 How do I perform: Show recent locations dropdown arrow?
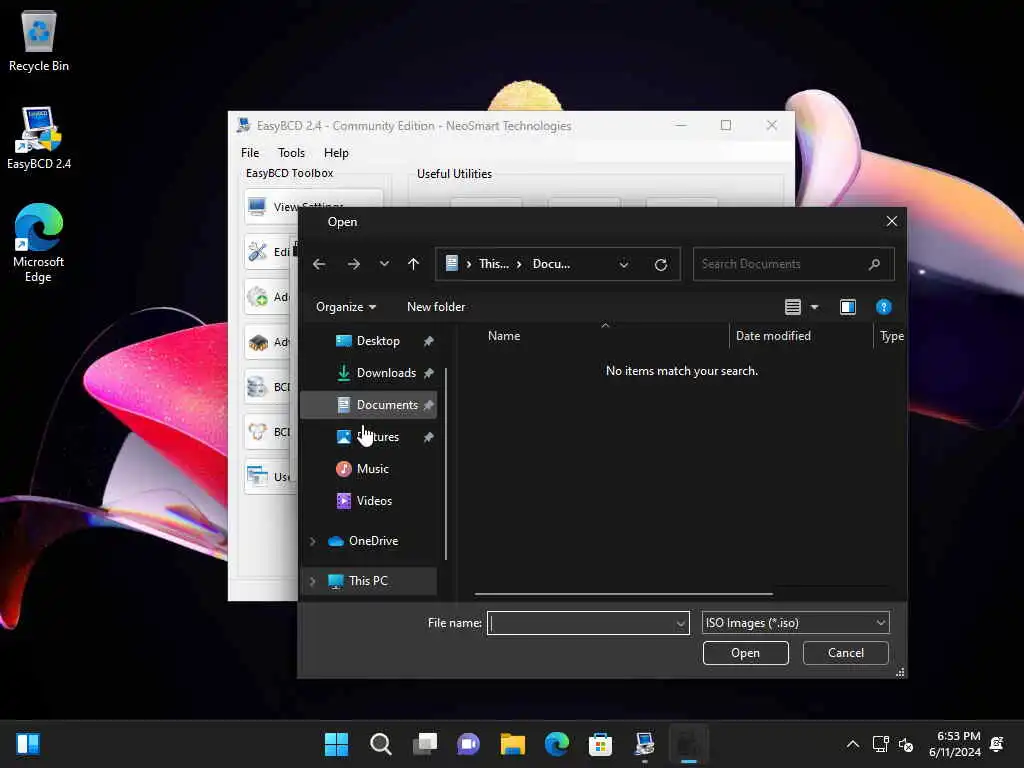coord(384,264)
